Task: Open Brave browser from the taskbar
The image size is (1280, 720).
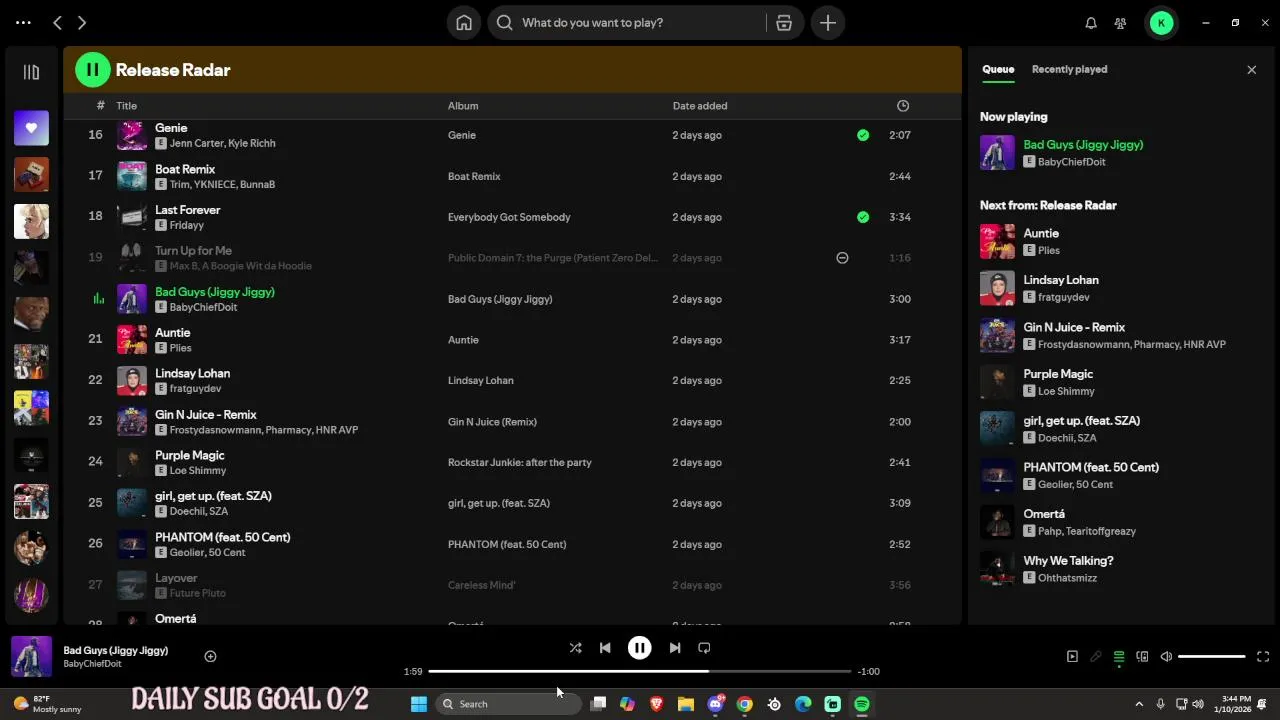Action: (657, 704)
